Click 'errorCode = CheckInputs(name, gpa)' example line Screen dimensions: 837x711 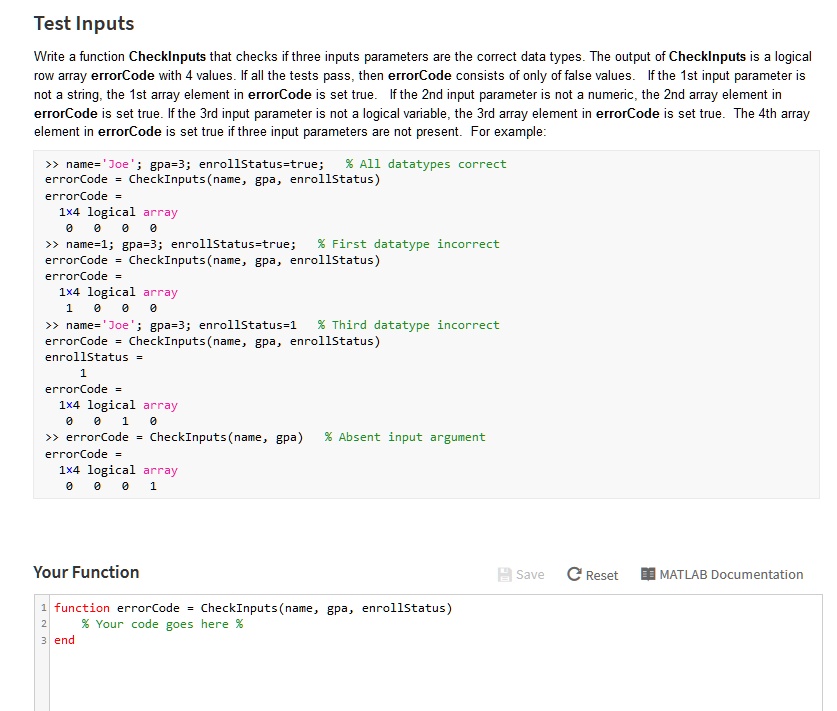(x=184, y=437)
